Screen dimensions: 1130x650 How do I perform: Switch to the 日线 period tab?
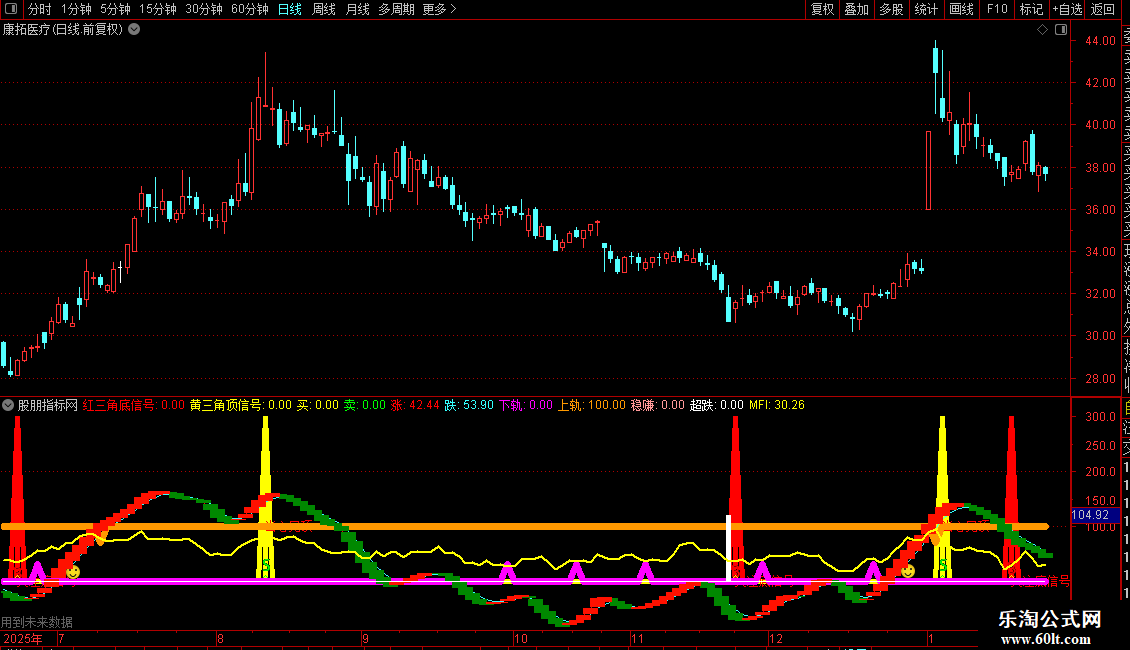click(290, 9)
